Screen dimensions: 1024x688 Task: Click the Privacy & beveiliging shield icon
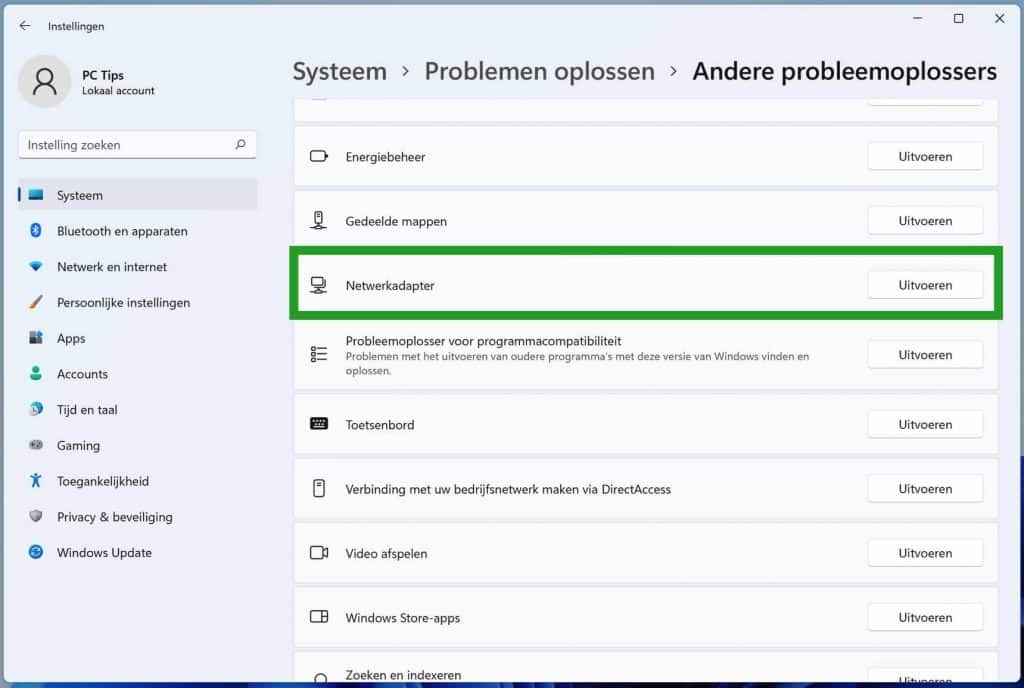(36, 516)
